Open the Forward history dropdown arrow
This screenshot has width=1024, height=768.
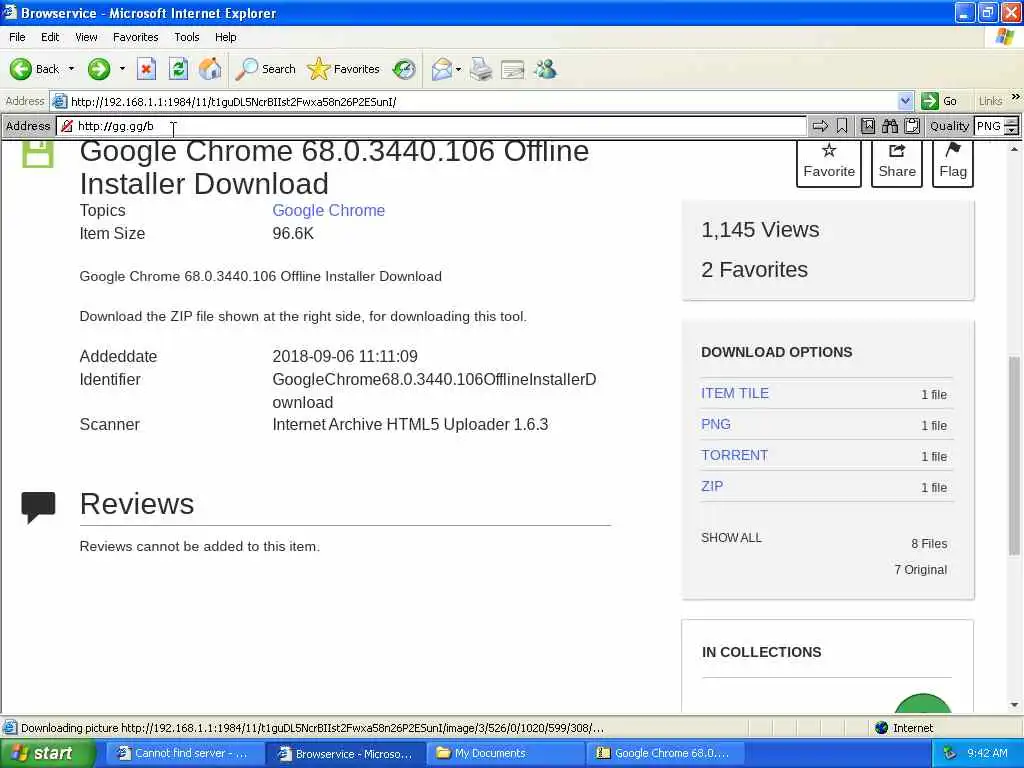[122, 69]
